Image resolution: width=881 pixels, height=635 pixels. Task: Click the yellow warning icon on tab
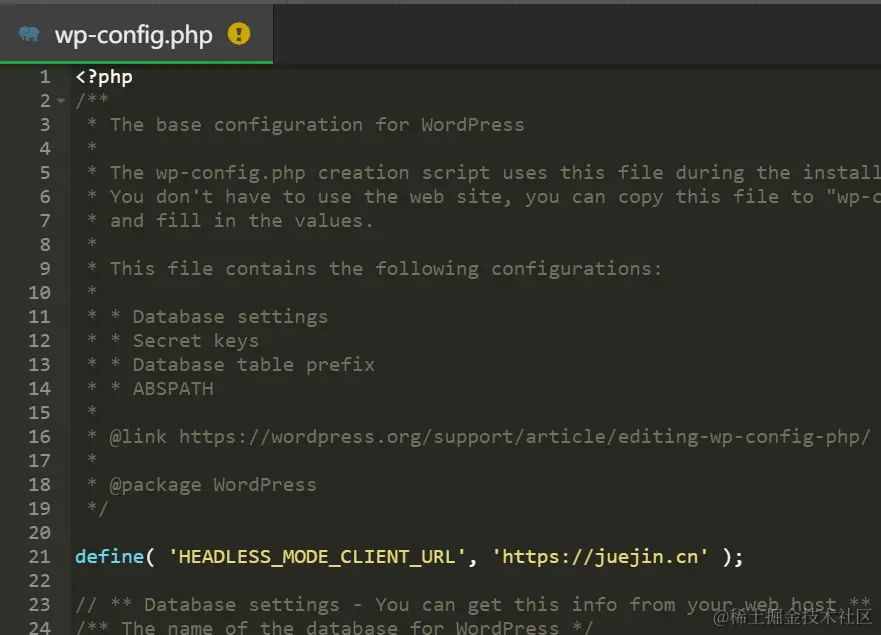239,34
